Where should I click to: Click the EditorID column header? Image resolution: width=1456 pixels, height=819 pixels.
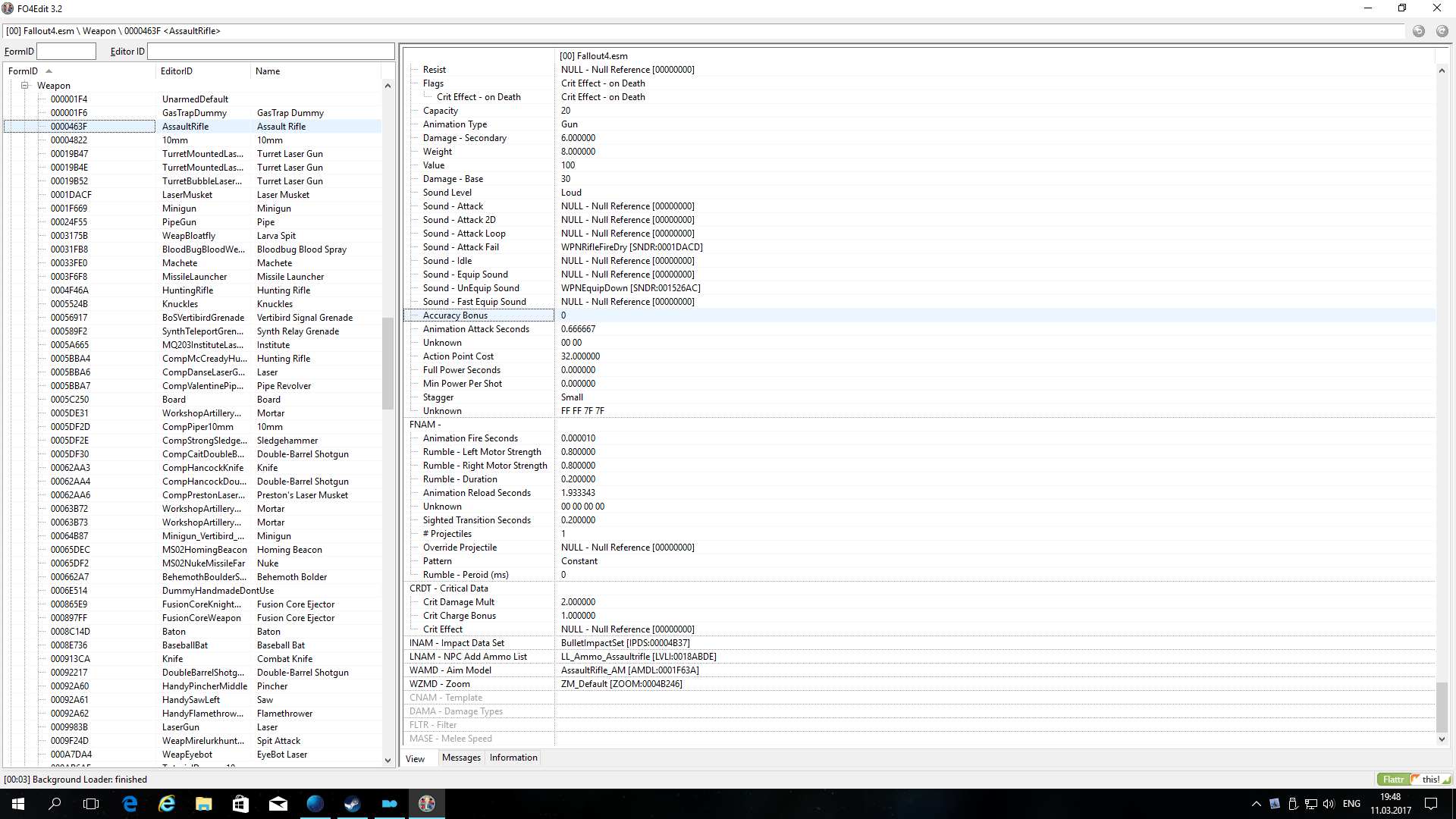pos(177,71)
